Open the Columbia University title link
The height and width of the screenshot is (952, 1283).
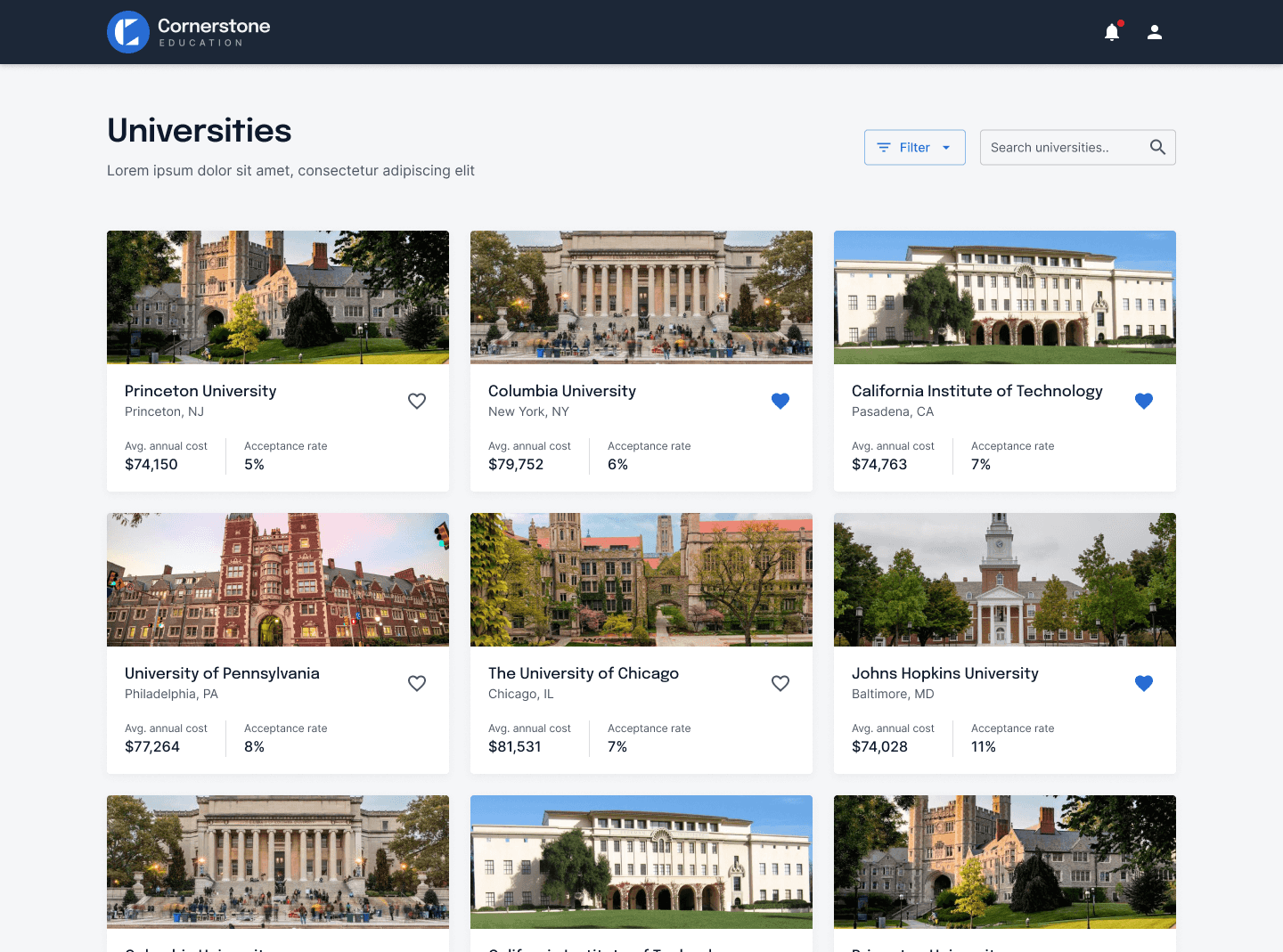click(x=562, y=391)
